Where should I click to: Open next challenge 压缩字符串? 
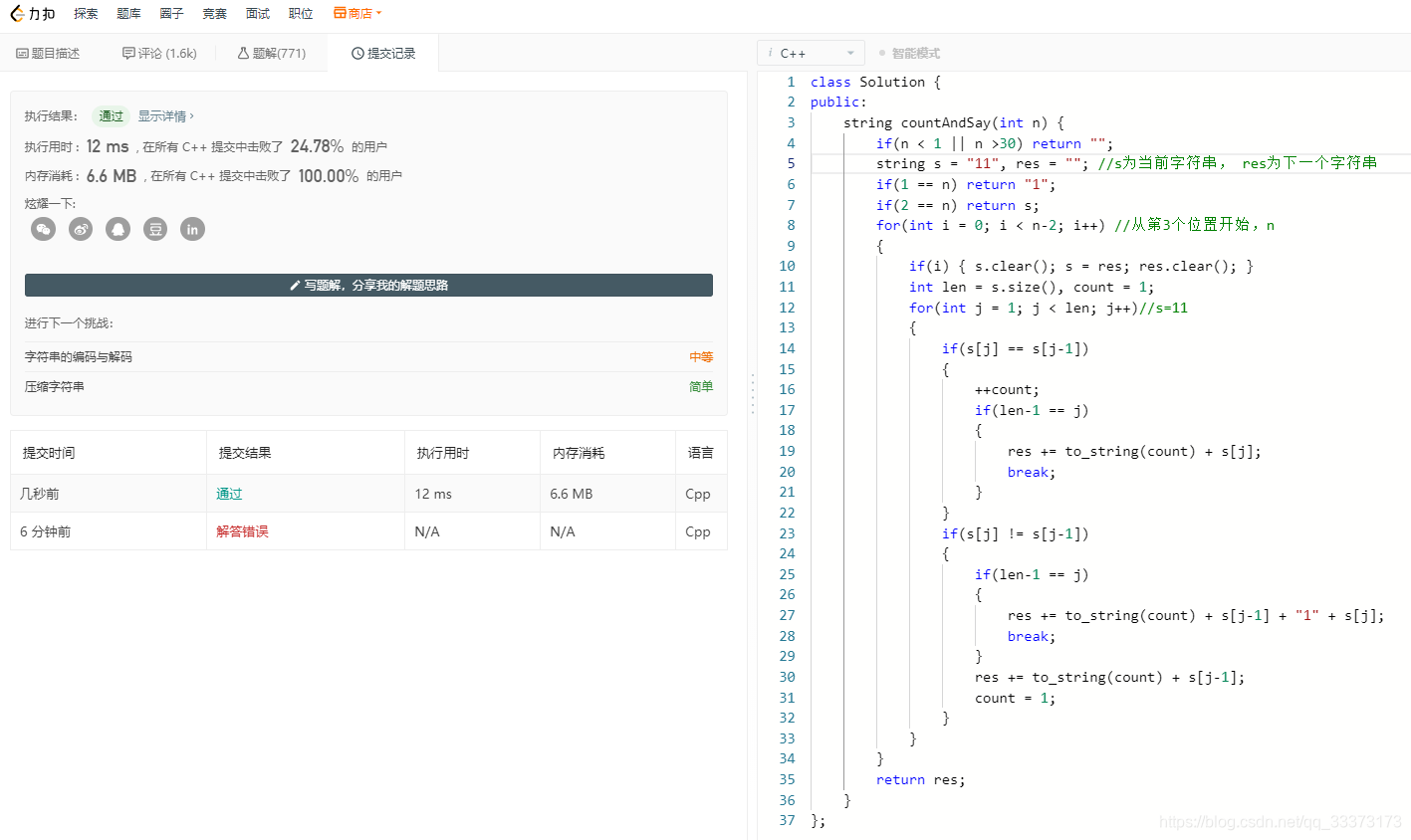[55, 386]
